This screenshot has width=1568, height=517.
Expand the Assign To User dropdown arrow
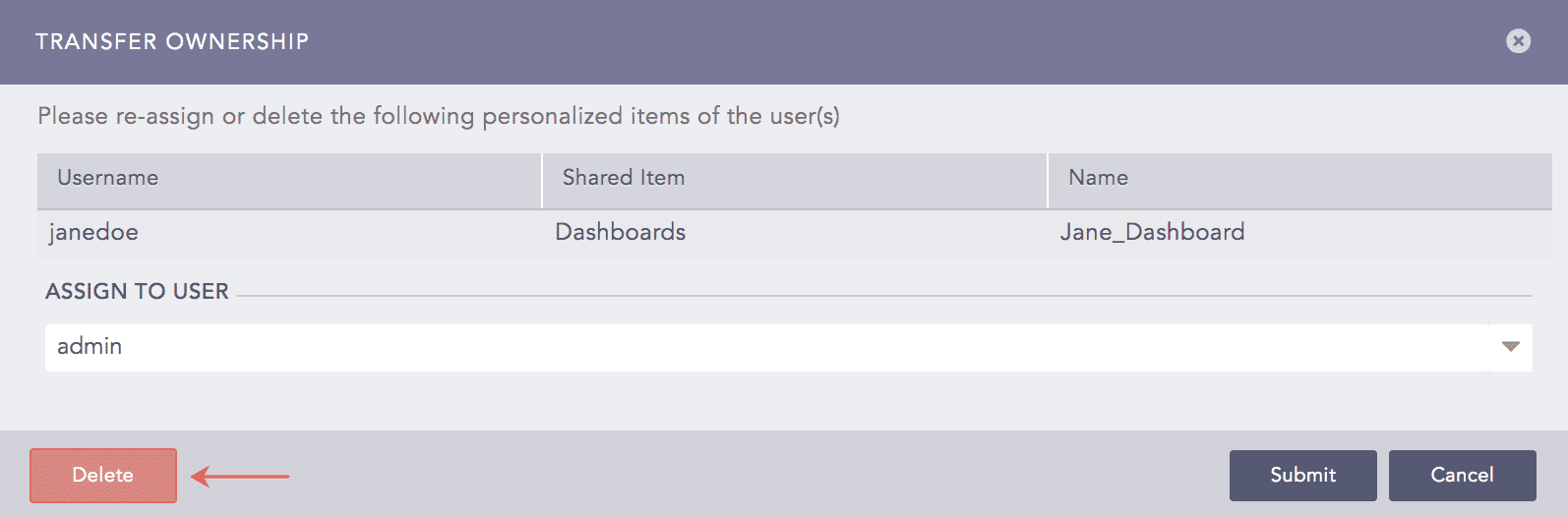[x=1511, y=347]
